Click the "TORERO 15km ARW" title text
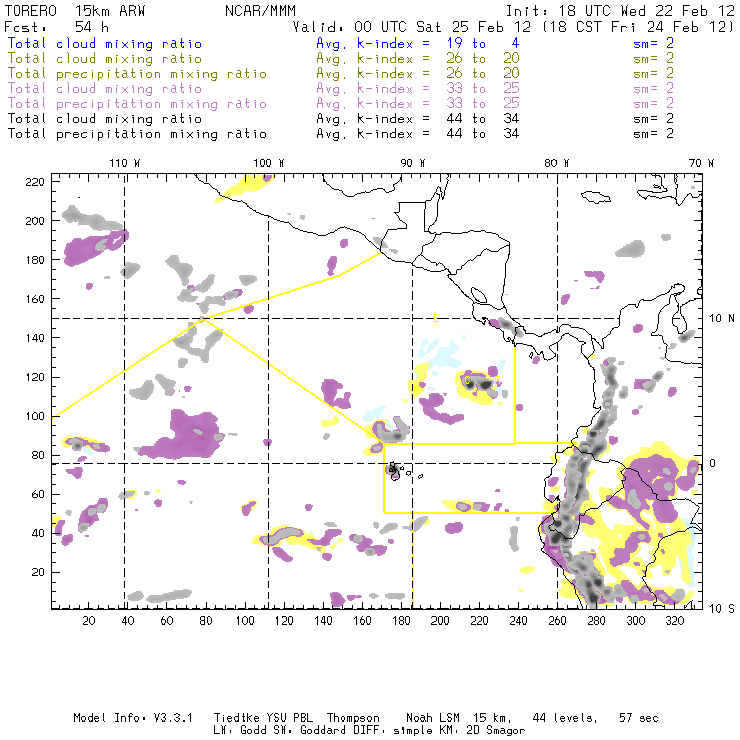 tap(75, 11)
